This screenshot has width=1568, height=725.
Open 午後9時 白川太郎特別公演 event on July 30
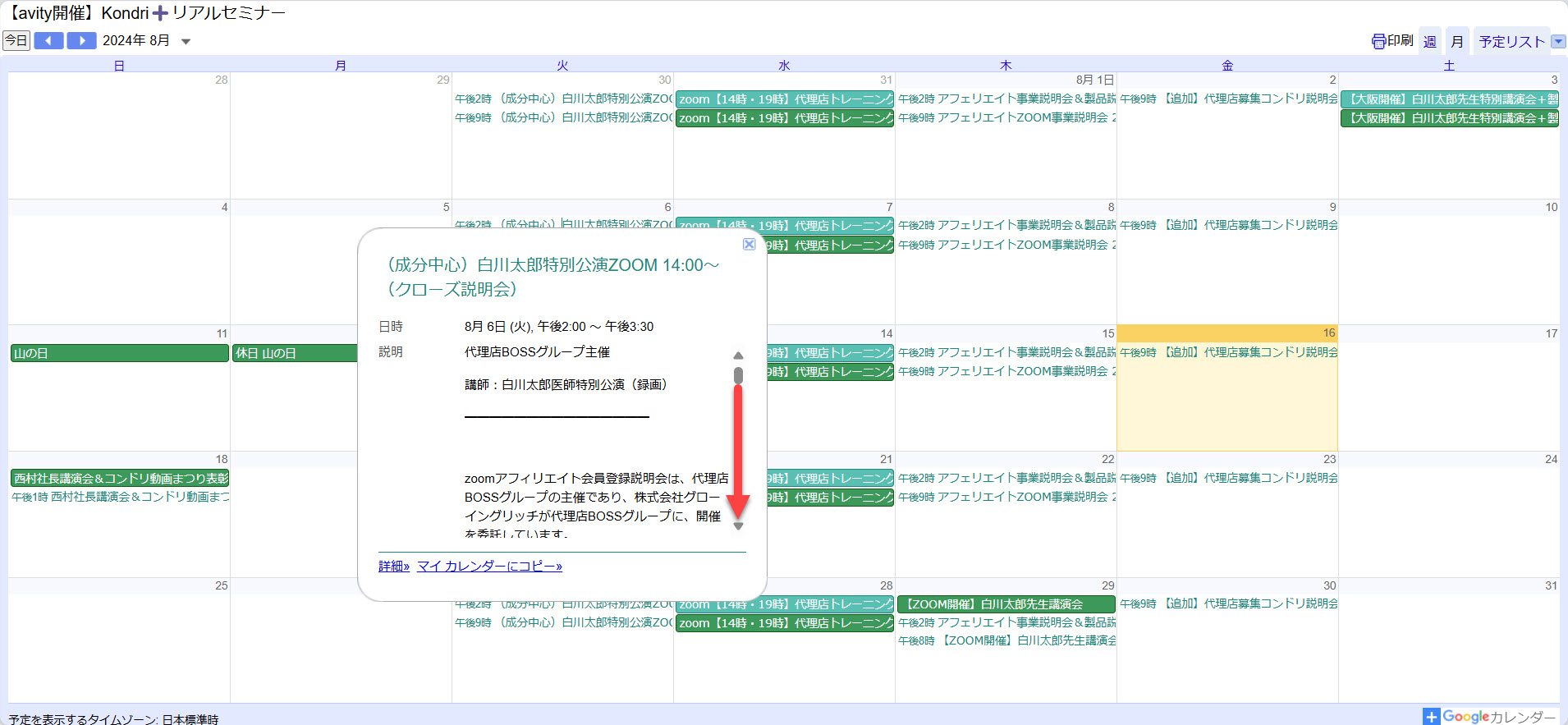tap(563, 117)
